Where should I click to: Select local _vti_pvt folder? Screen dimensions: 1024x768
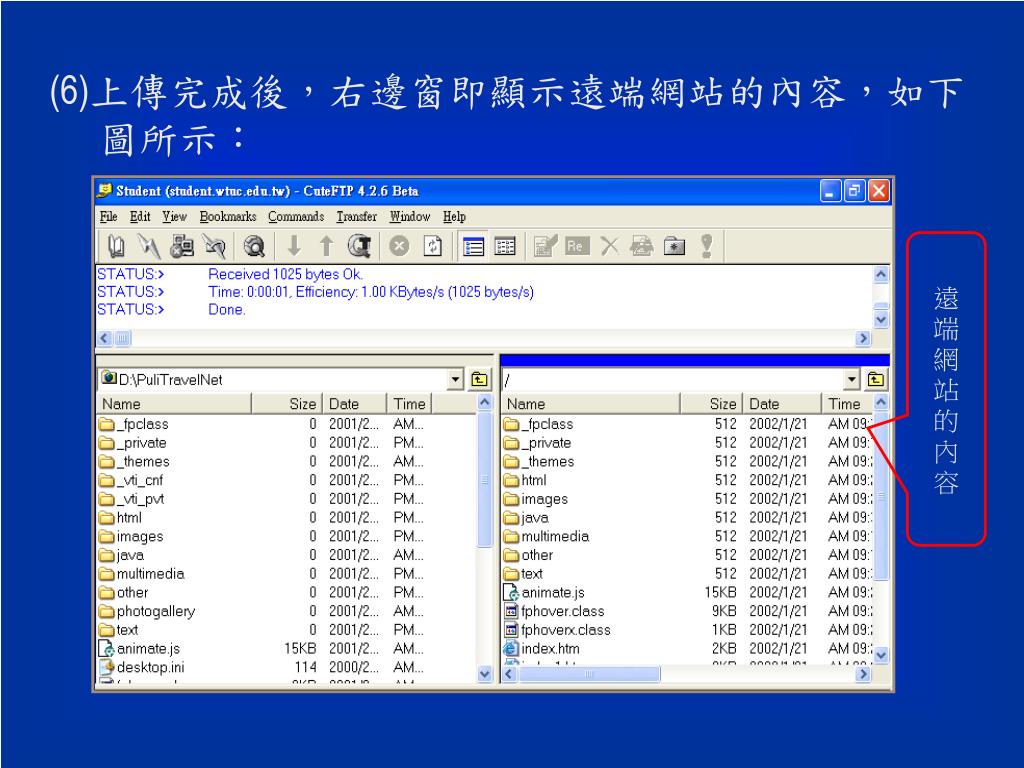coord(131,500)
